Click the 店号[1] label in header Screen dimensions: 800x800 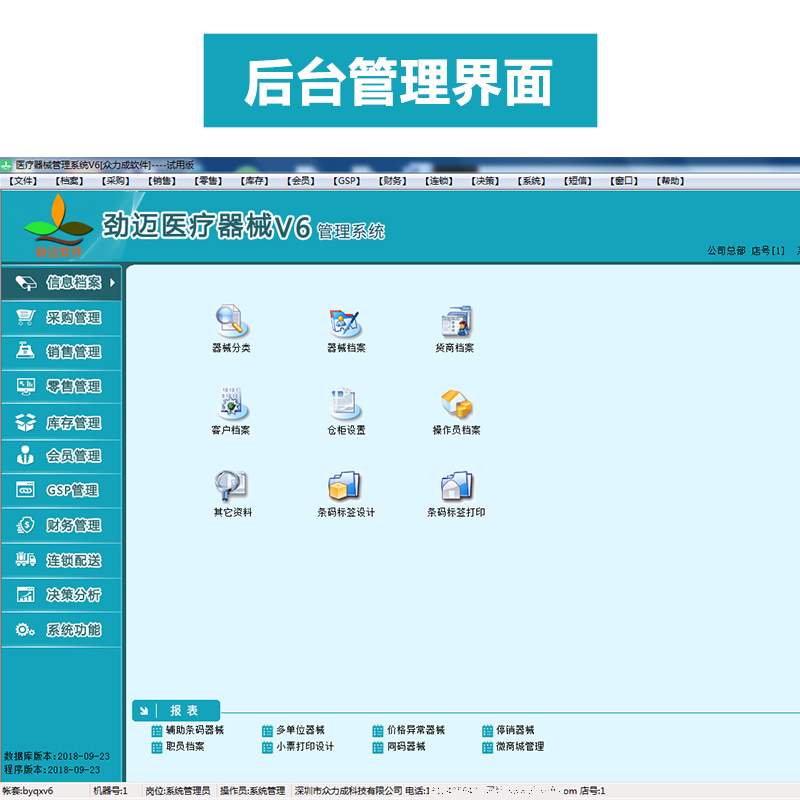click(768, 251)
